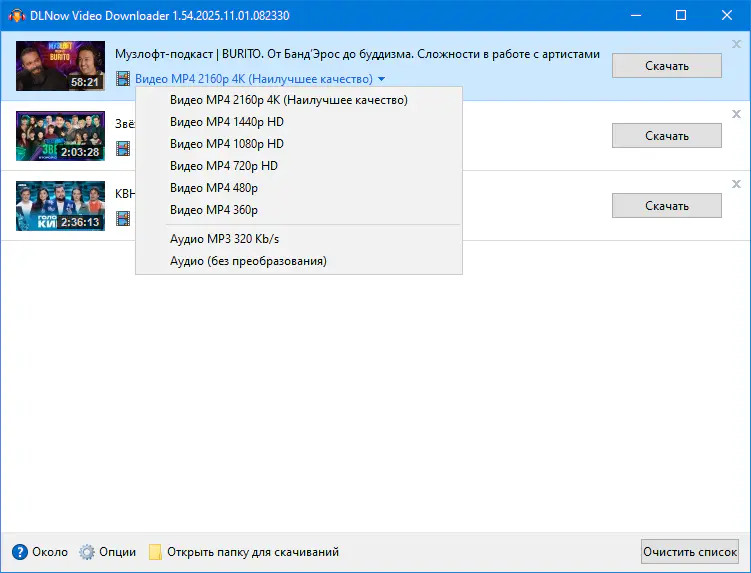Image resolution: width=751 pixels, height=573 pixels.
Task: Click the film icon under the KVN video's title
Action: pyautogui.click(x=123, y=219)
